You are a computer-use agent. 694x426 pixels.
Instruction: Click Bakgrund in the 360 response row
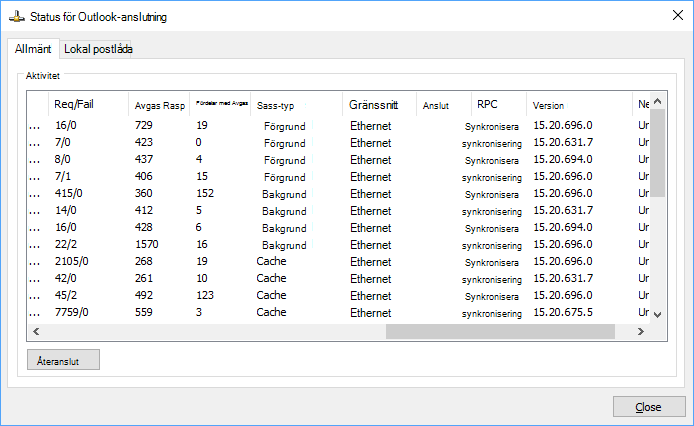[x=284, y=194]
